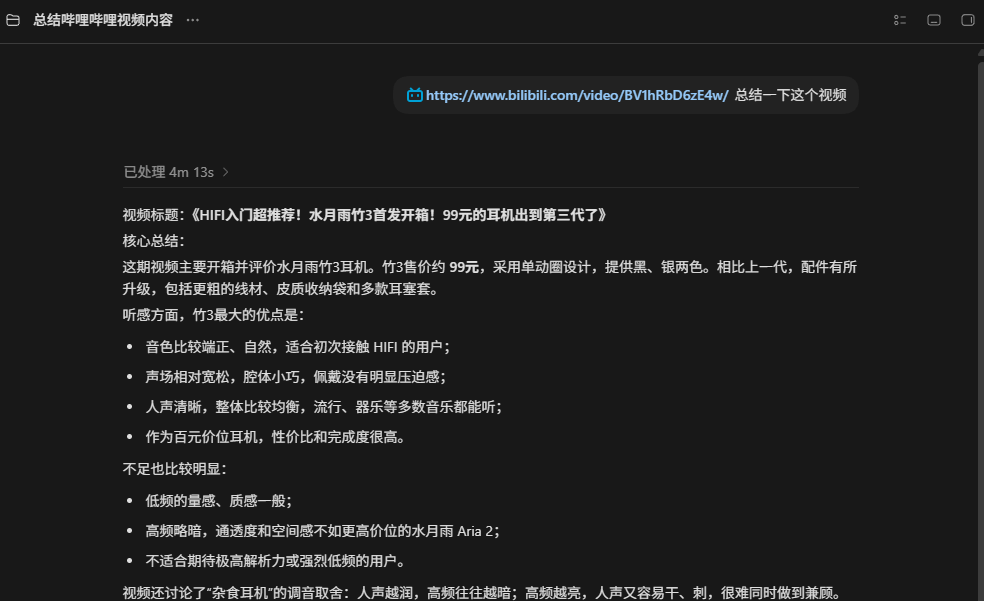Click bullet 不适合期待极高解析力
The image size is (984, 601).
coord(276,561)
